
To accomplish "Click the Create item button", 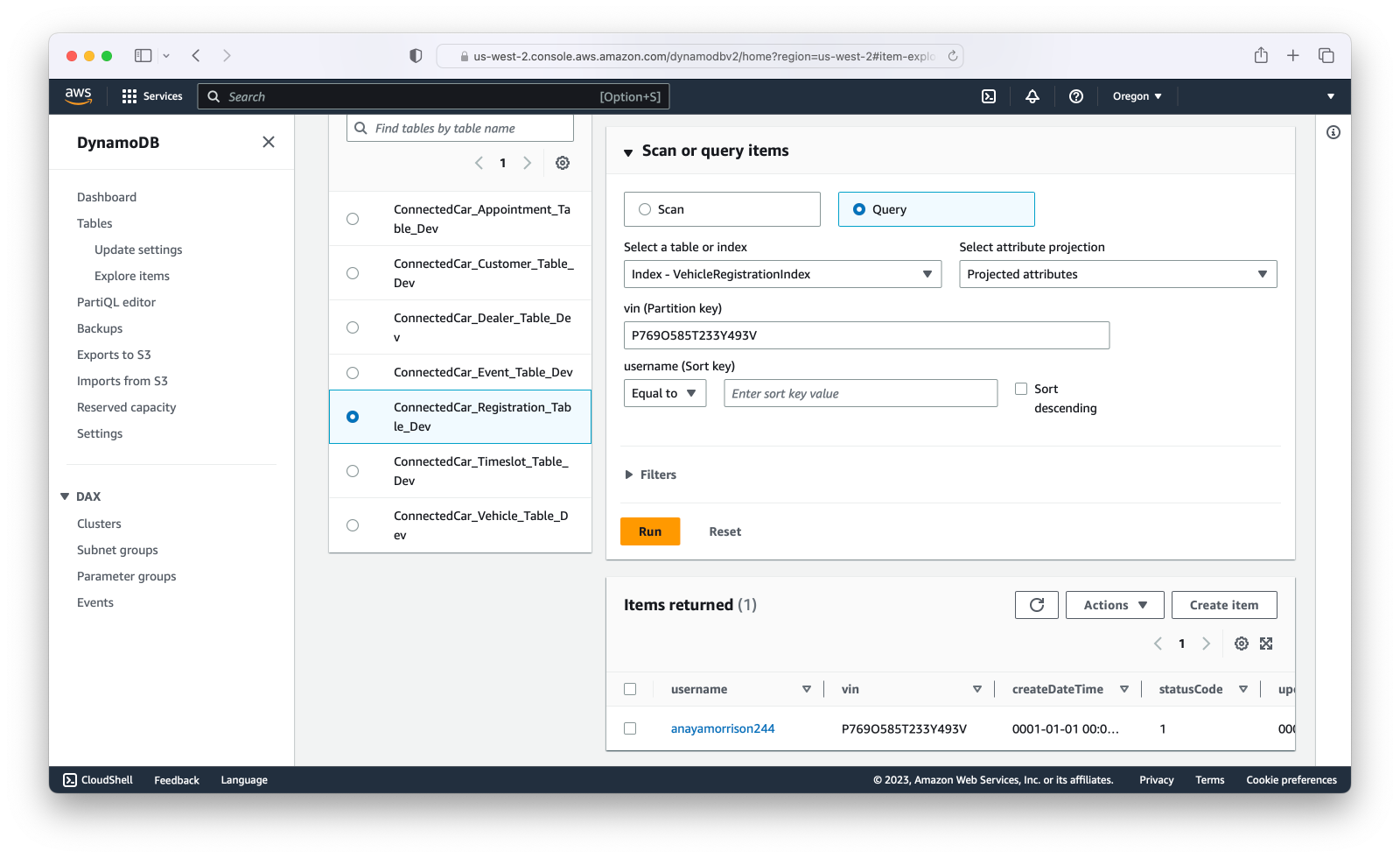I will (x=1224, y=605).
